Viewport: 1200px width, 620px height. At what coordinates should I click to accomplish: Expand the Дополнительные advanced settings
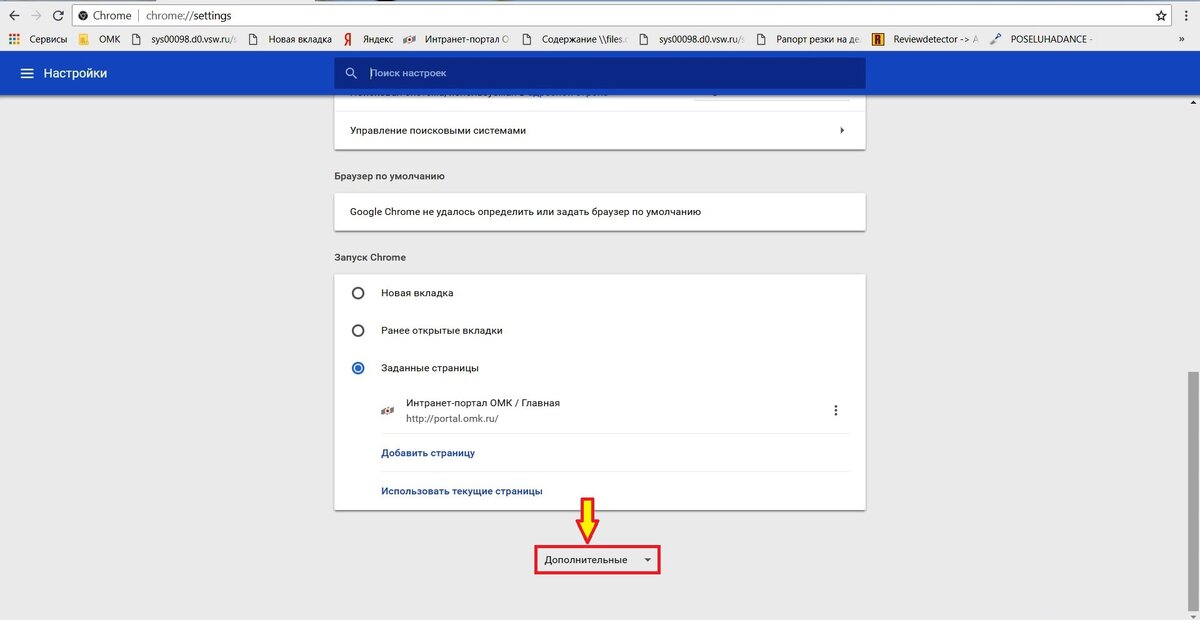597,560
